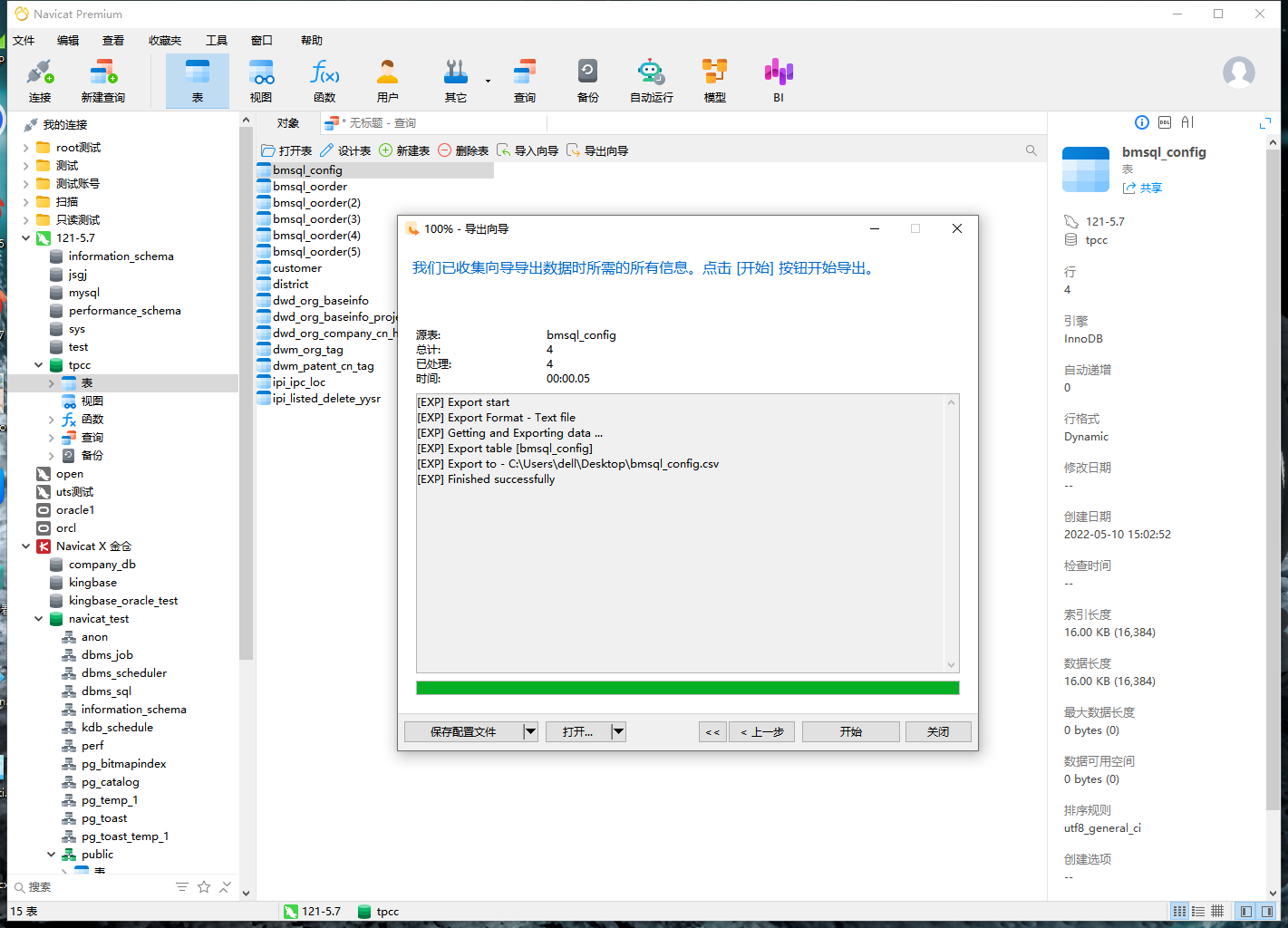Image resolution: width=1288 pixels, height=928 pixels.
Task: Open the 工具 menu
Action: (x=217, y=40)
